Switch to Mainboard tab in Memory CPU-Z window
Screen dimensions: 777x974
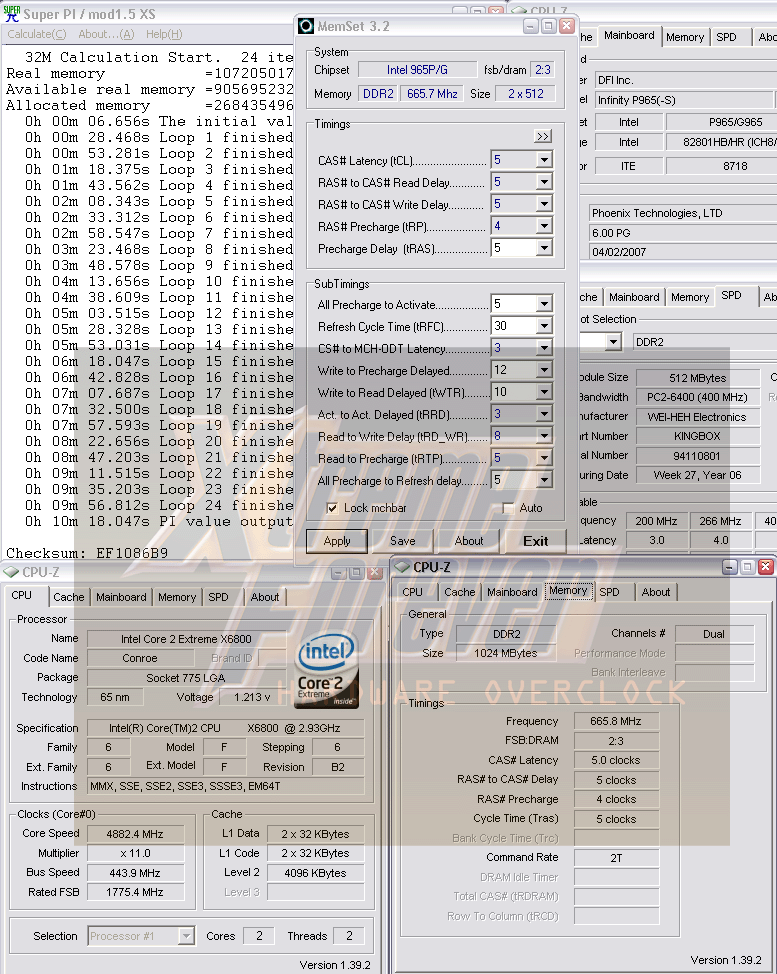point(512,593)
